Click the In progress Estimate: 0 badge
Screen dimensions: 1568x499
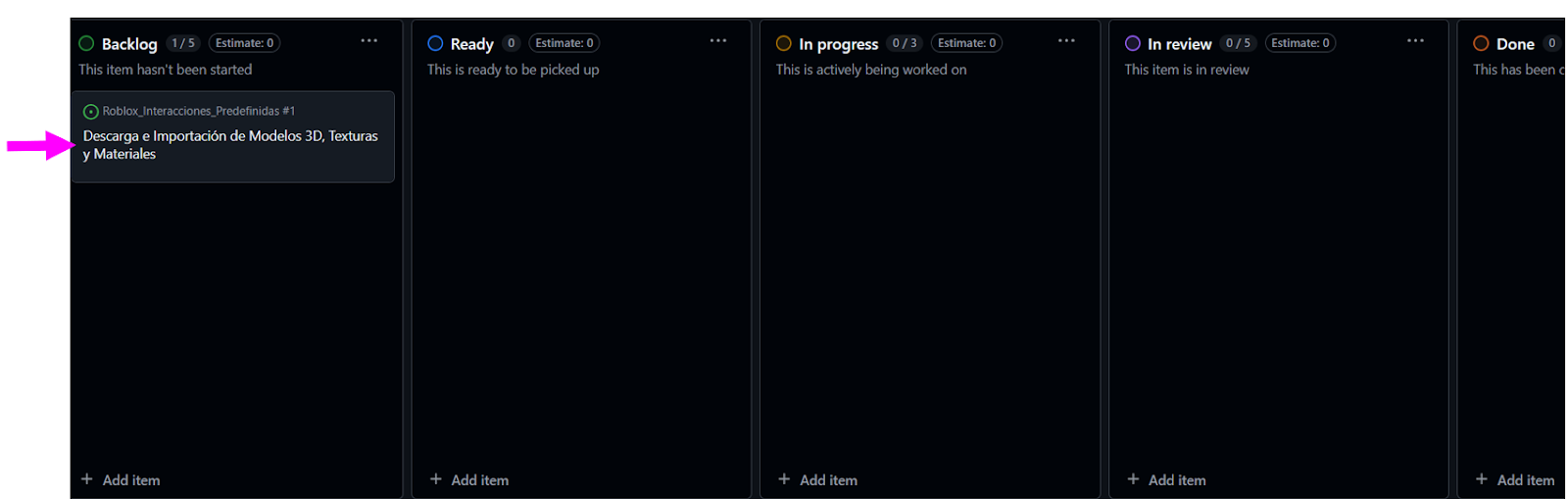pyautogui.click(x=966, y=43)
